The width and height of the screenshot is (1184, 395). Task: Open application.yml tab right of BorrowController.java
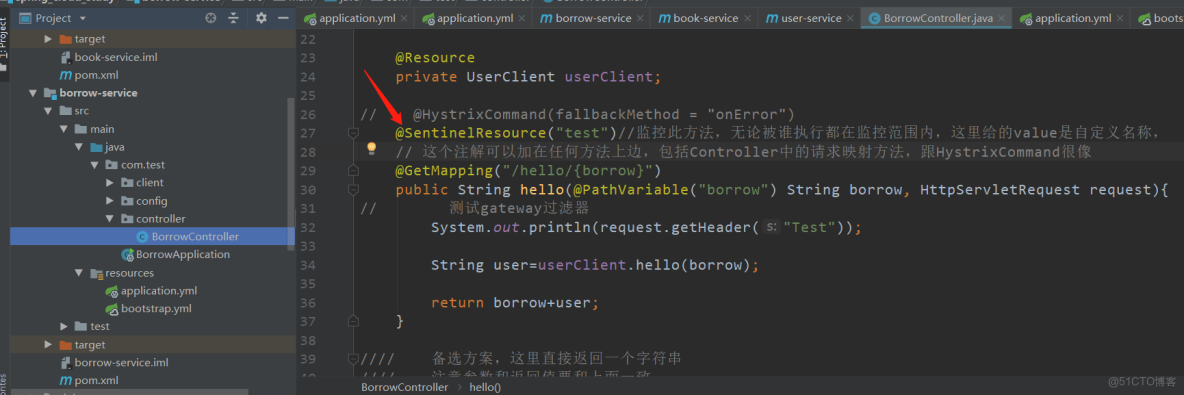pos(1071,18)
